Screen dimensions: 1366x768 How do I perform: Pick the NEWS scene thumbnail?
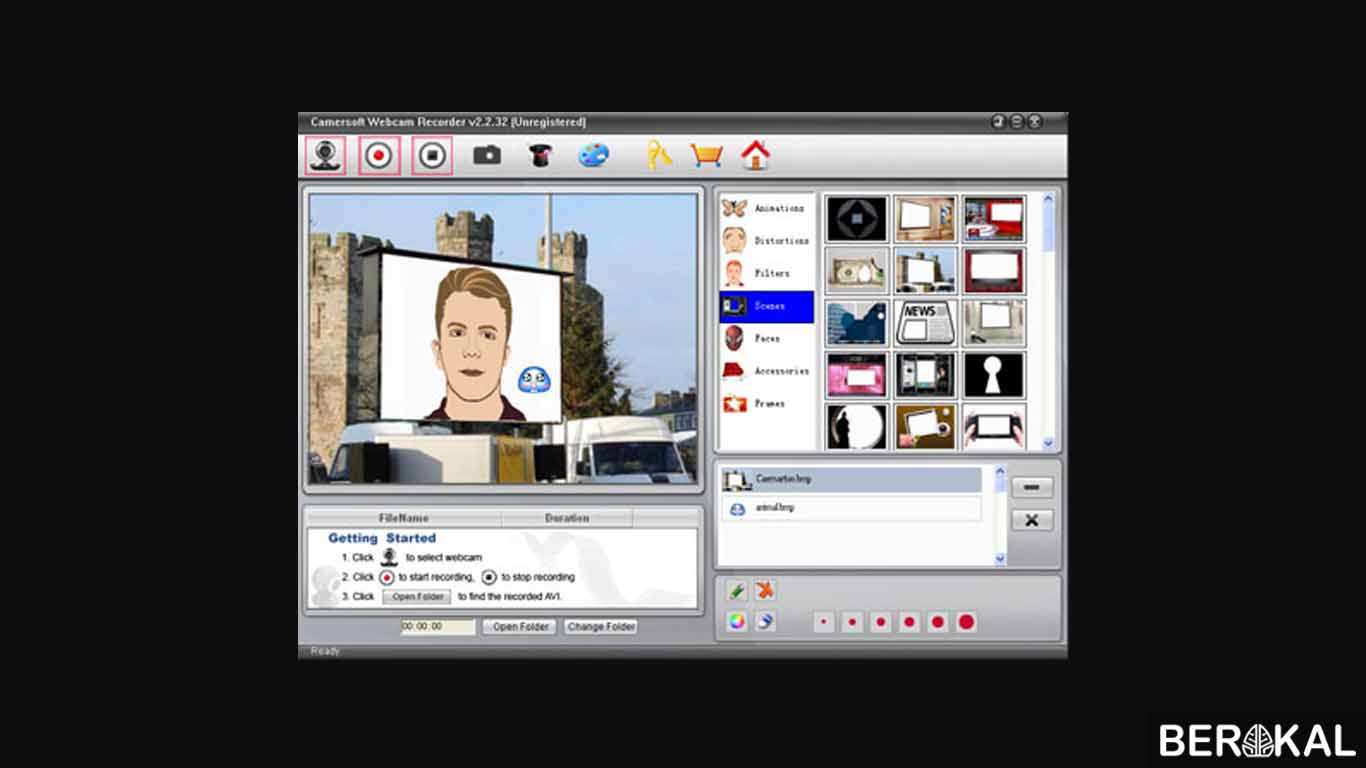pos(925,323)
